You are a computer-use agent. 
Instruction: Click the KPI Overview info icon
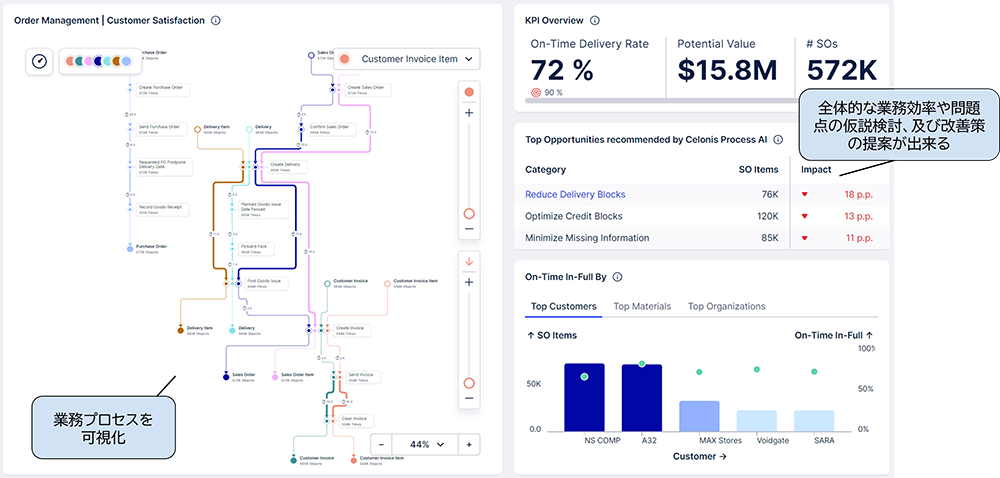tap(595, 20)
